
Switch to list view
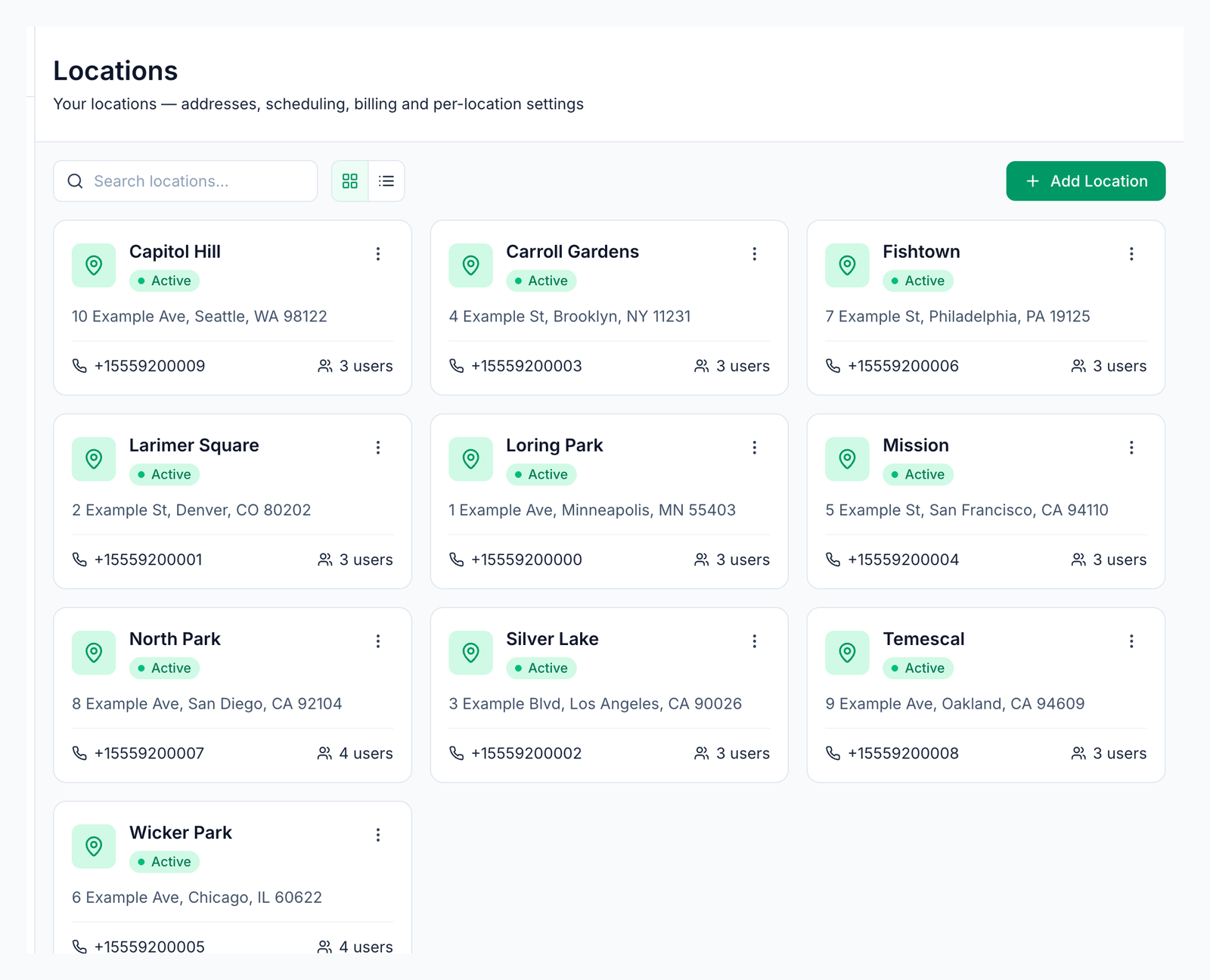click(386, 181)
